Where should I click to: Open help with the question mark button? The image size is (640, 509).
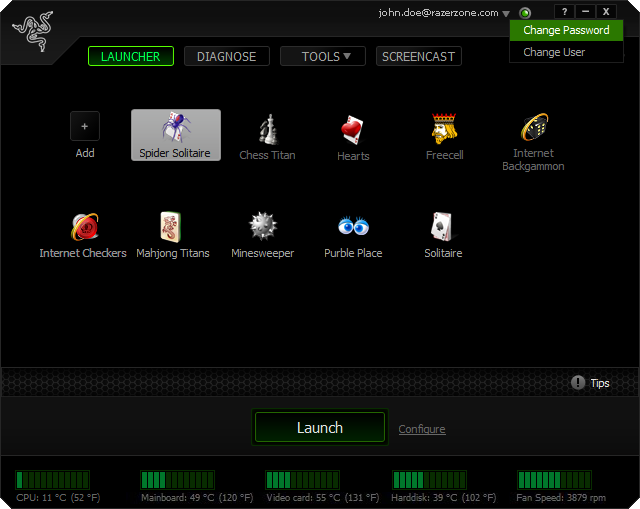tap(564, 12)
